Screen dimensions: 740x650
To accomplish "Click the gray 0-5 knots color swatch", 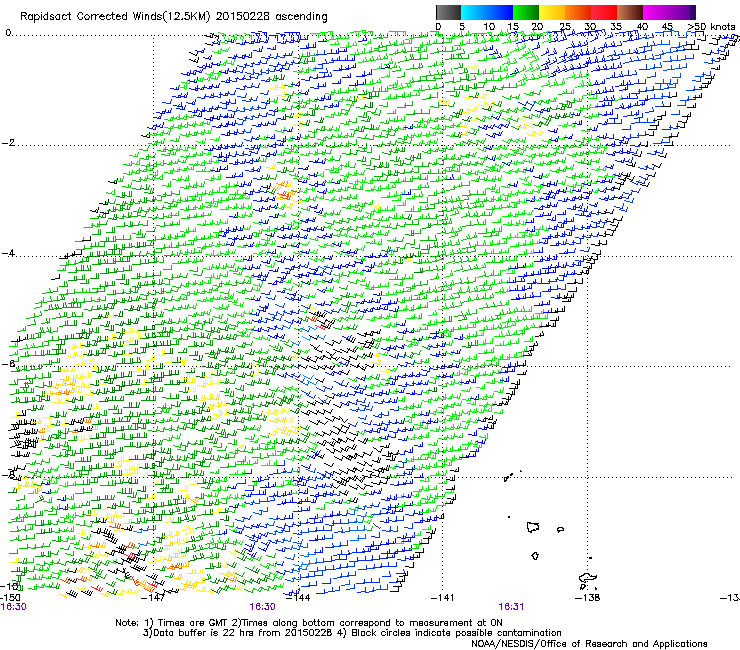I will (x=448, y=12).
